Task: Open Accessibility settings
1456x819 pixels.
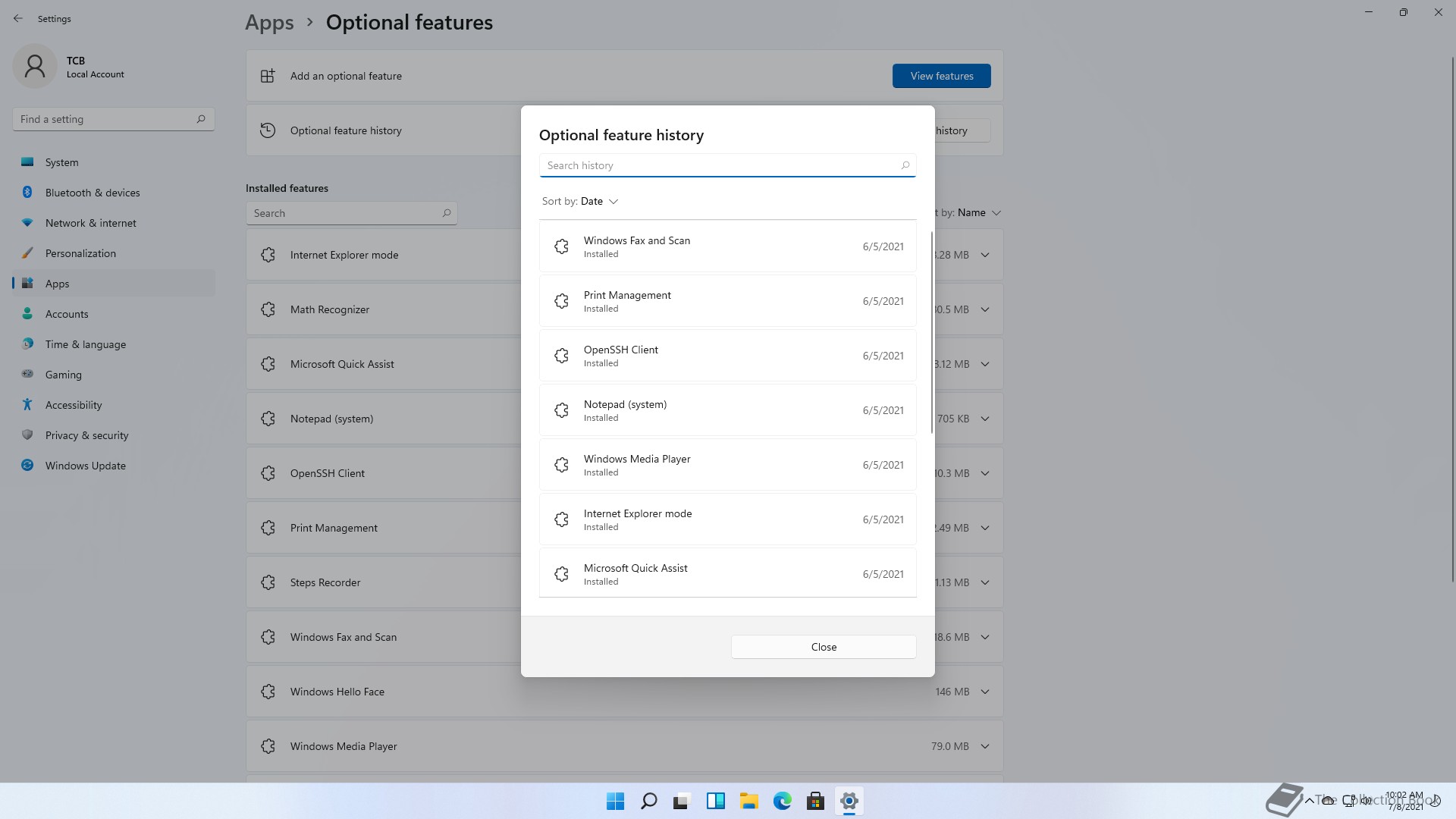Action: (x=114, y=405)
